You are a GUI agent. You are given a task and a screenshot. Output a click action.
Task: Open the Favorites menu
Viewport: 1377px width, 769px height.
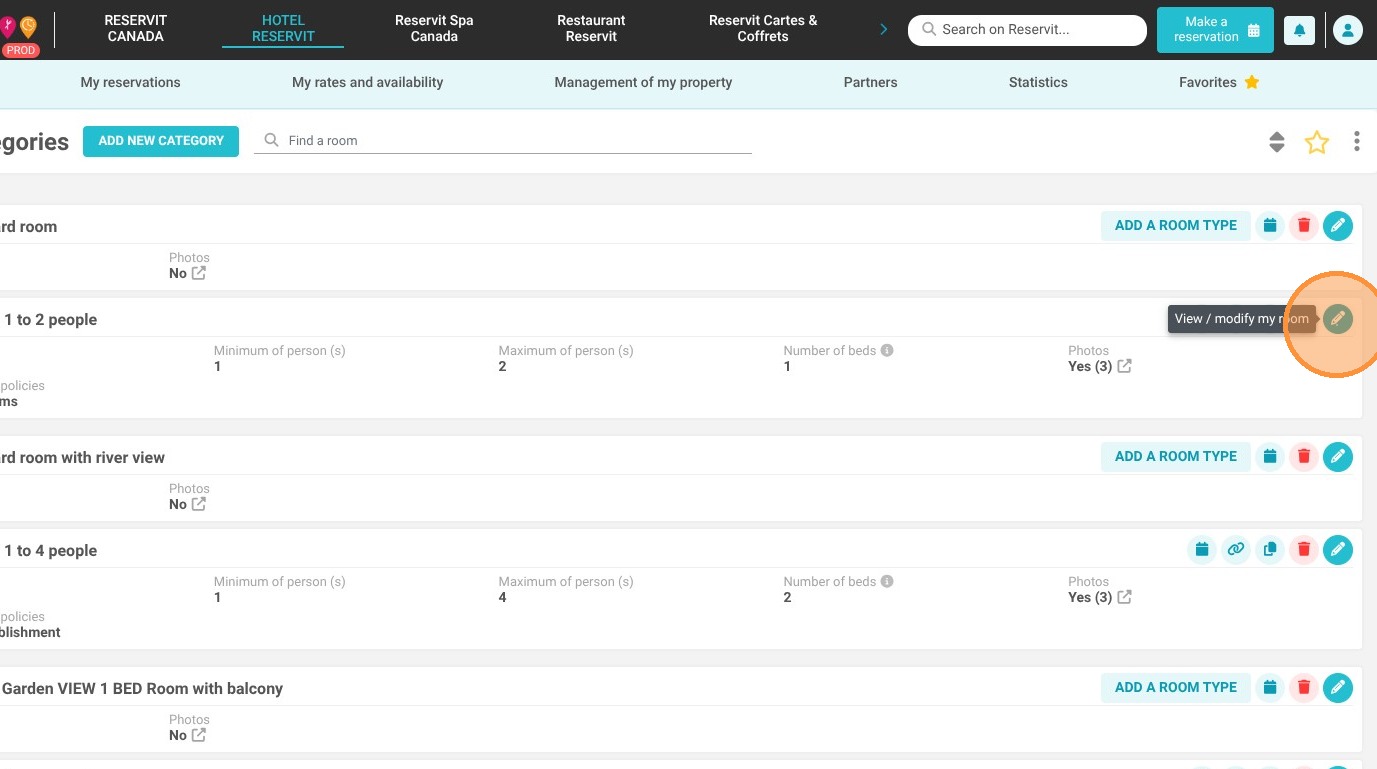(x=1219, y=83)
